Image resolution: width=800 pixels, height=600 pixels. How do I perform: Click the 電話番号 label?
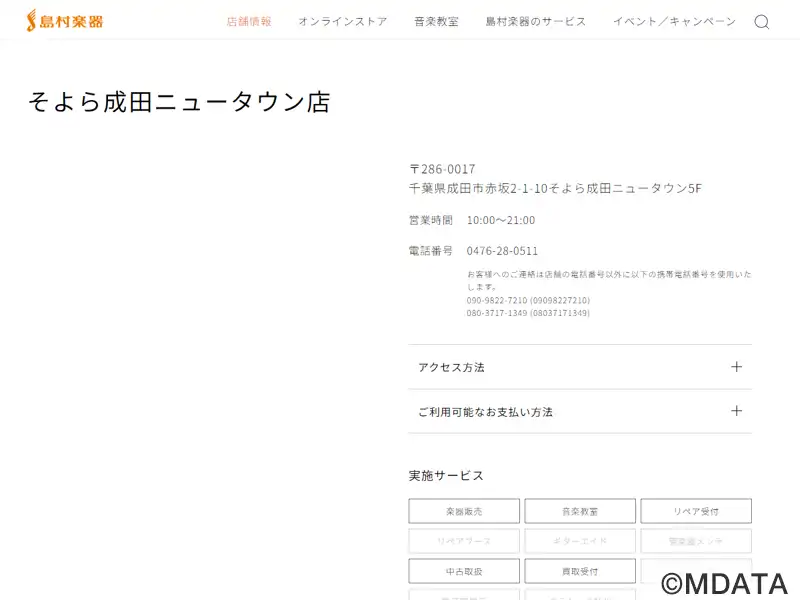tap(431, 251)
